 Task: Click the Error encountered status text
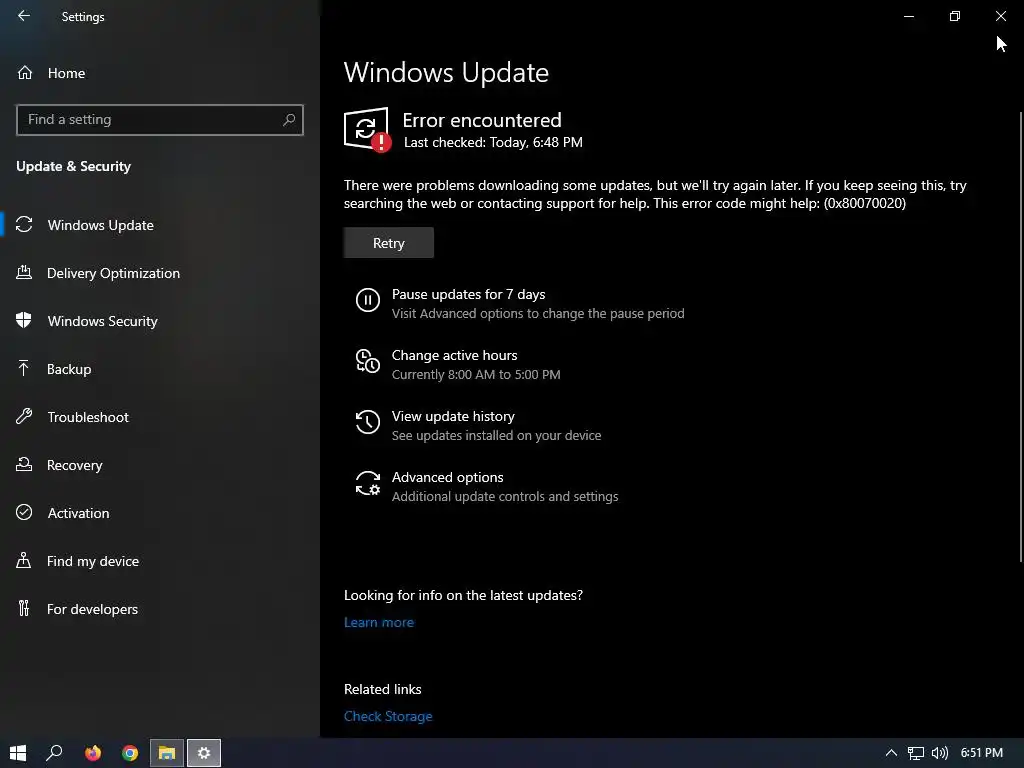click(x=482, y=120)
